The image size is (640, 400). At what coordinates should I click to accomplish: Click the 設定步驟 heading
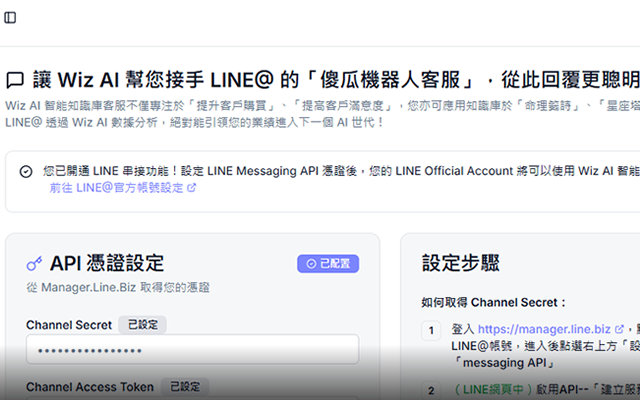tap(462, 263)
